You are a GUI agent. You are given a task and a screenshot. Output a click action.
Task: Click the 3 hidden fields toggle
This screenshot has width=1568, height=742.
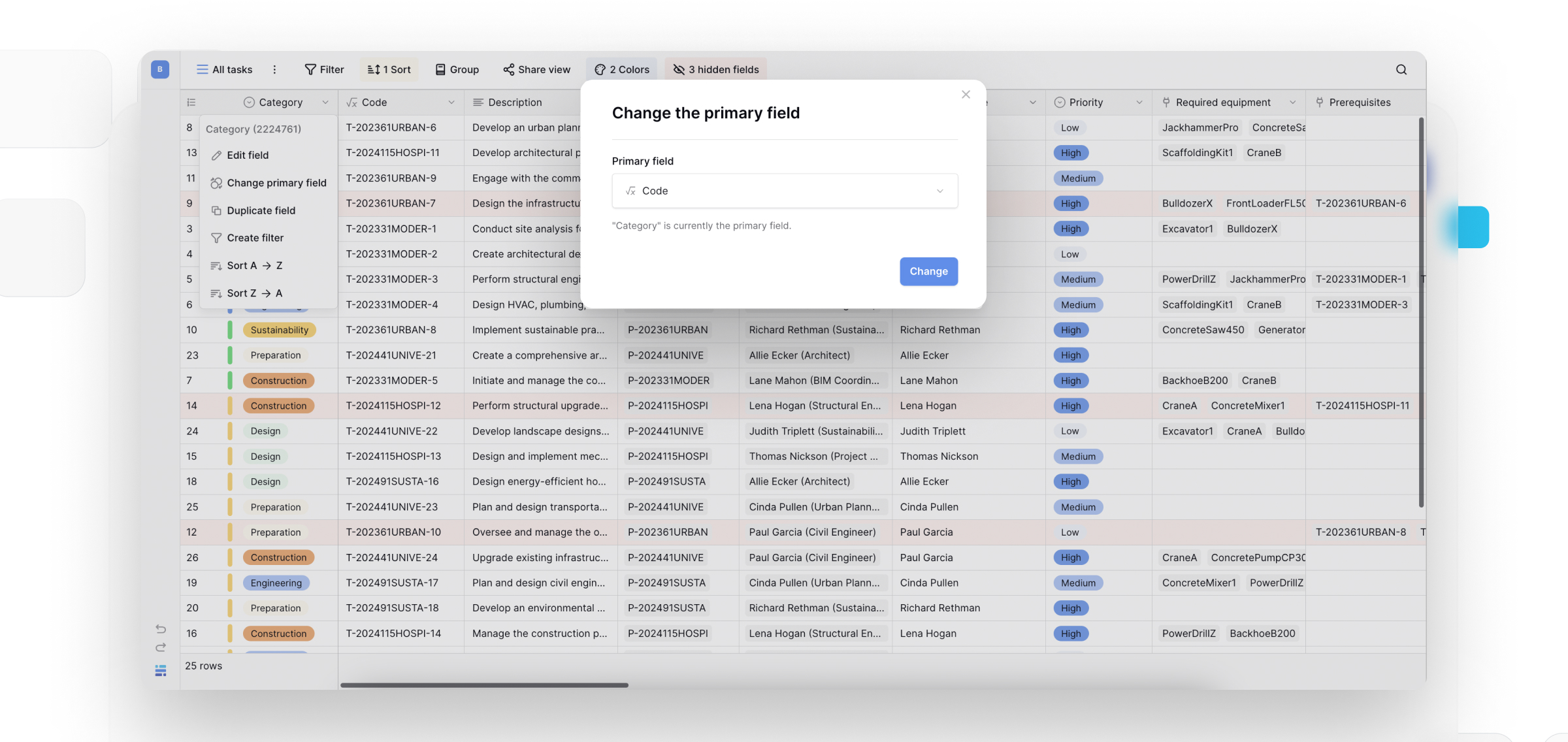pyautogui.click(x=716, y=70)
